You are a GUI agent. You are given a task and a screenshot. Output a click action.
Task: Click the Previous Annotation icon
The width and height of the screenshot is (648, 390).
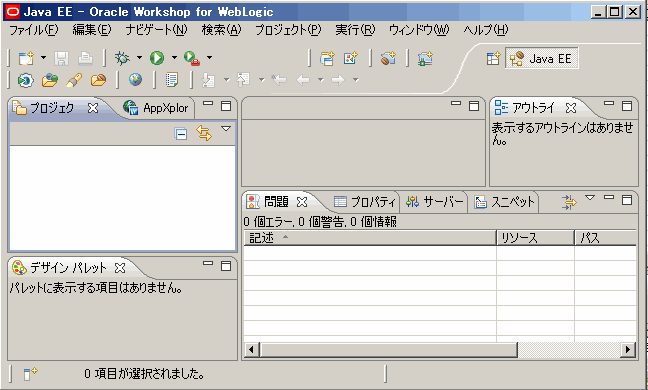click(243, 80)
